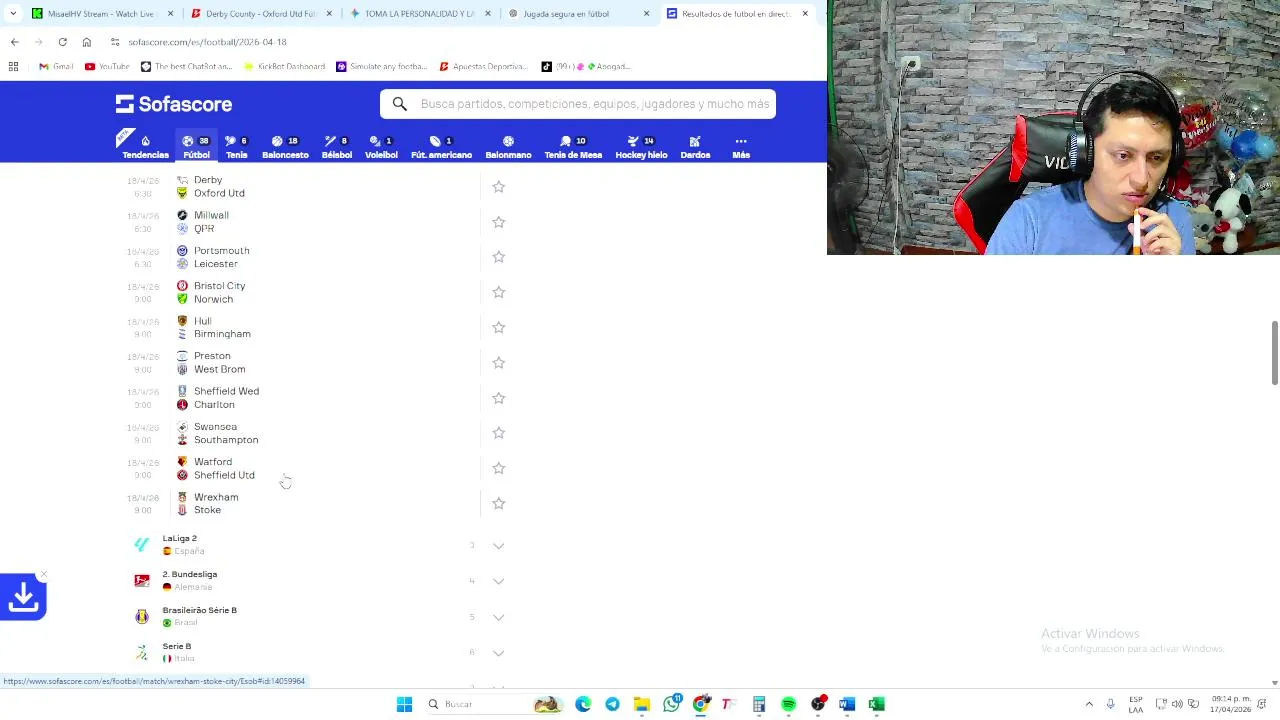Open the Apuestas Deportivas bookmark
The width and height of the screenshot is (1280, 720).
483,66
